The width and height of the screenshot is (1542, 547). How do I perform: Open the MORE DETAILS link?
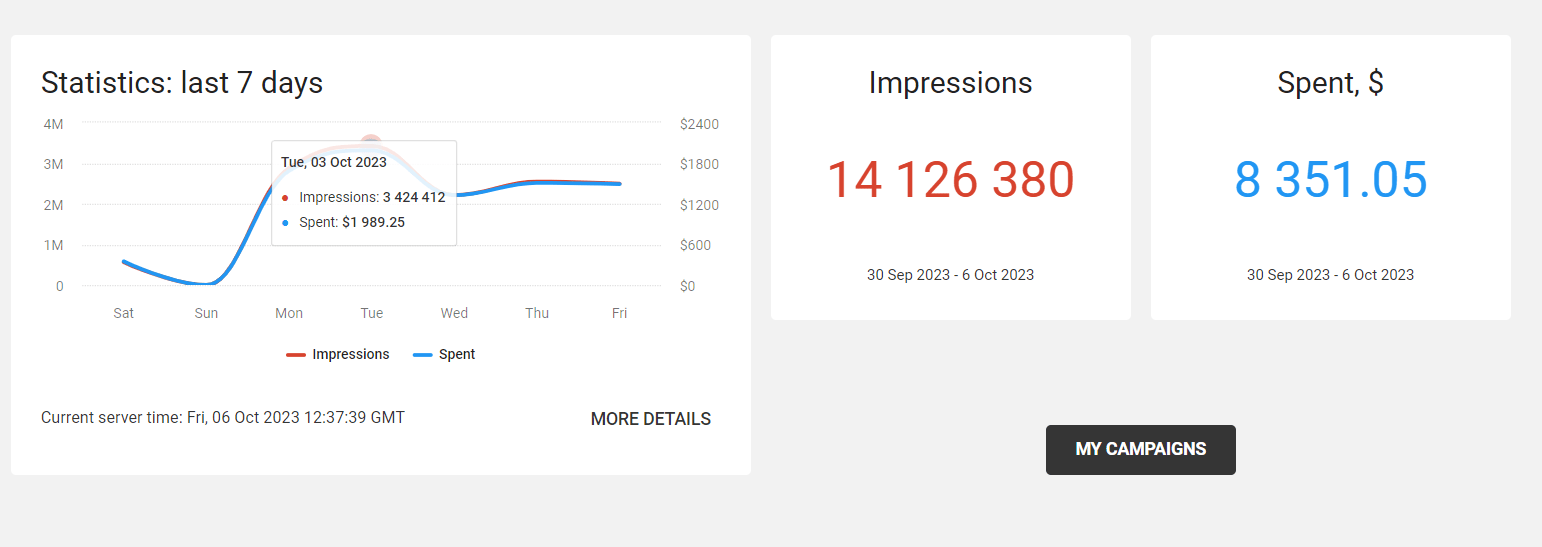(650, 419)
